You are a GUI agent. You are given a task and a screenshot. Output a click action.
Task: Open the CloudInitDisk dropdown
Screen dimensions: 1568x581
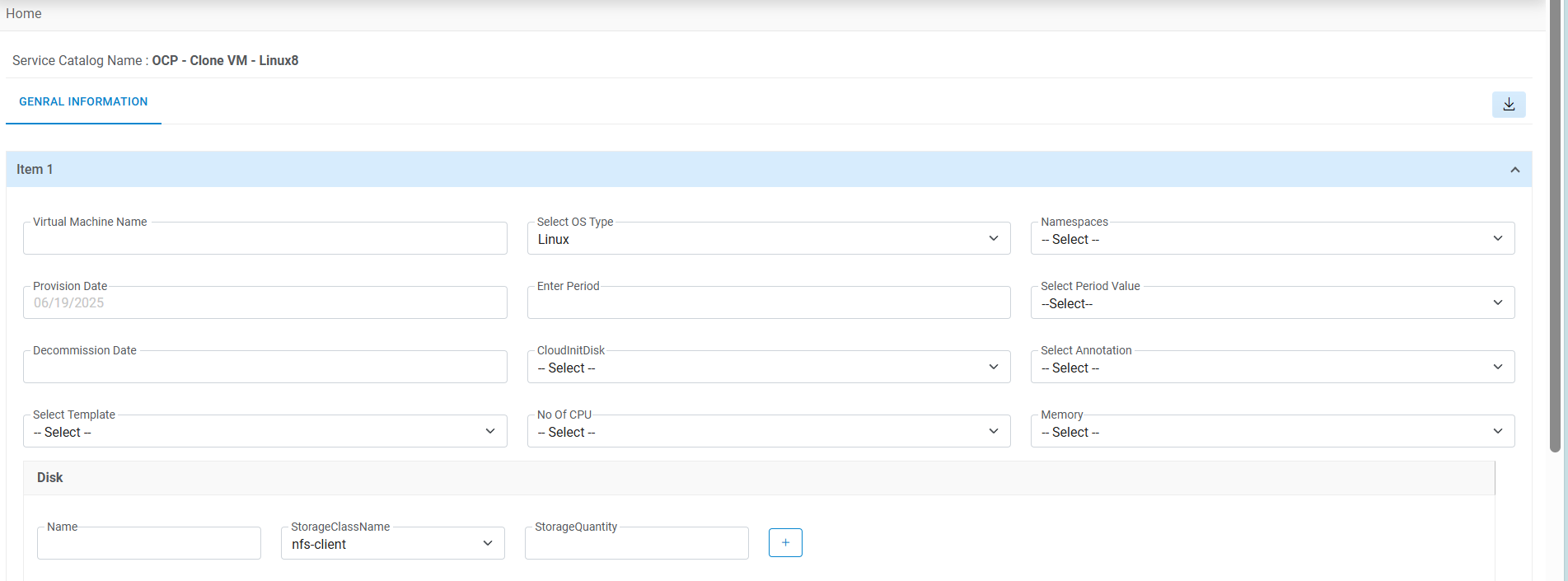[x=768, y=368]
